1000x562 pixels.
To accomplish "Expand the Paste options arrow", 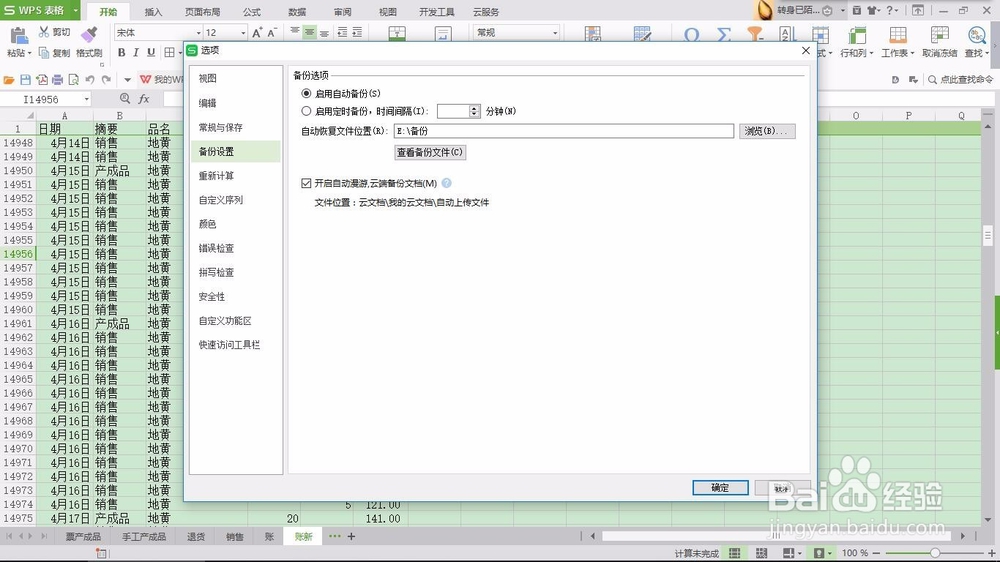I will click(29, 54).
